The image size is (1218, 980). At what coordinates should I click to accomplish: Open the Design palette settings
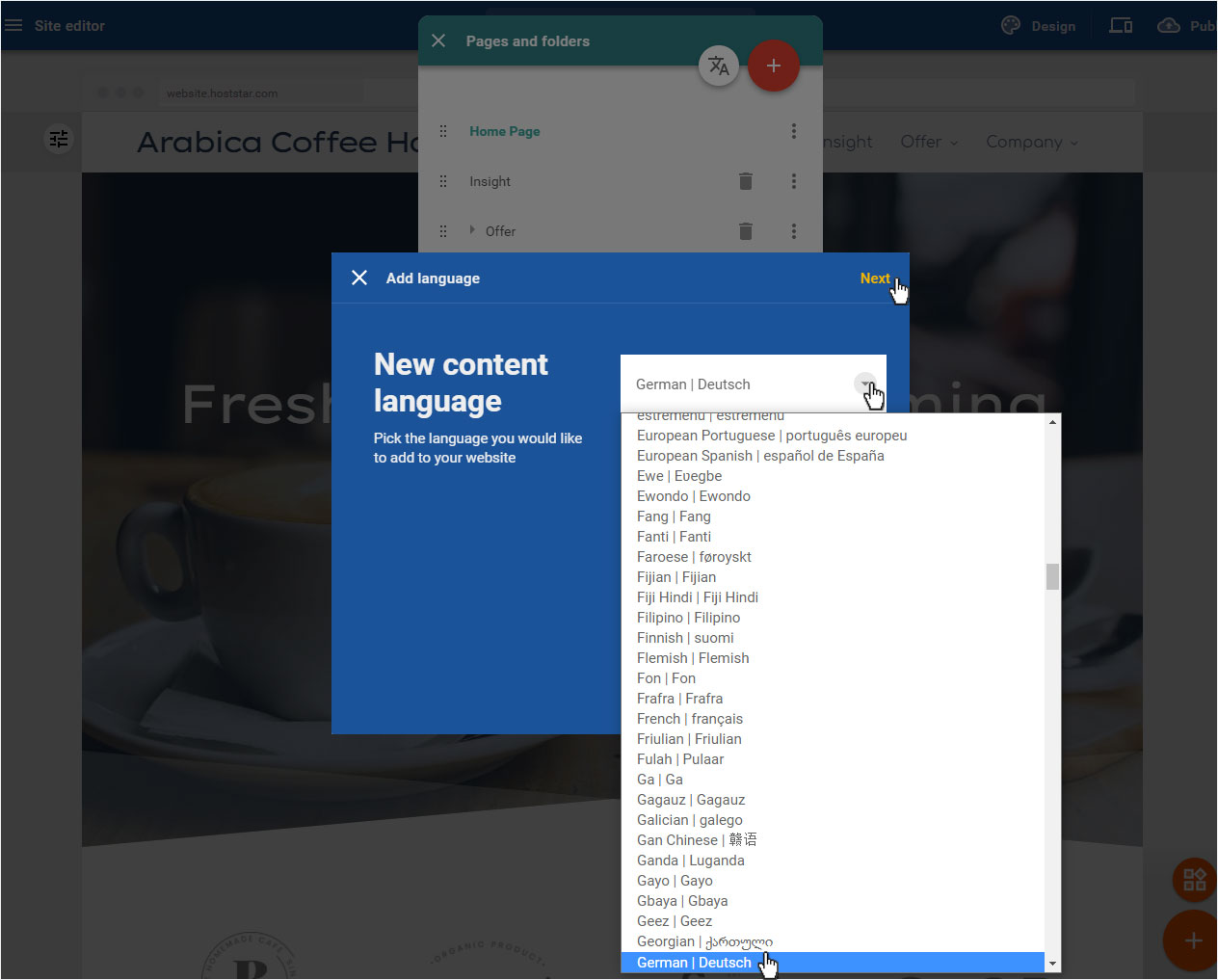coord(1039,26)
